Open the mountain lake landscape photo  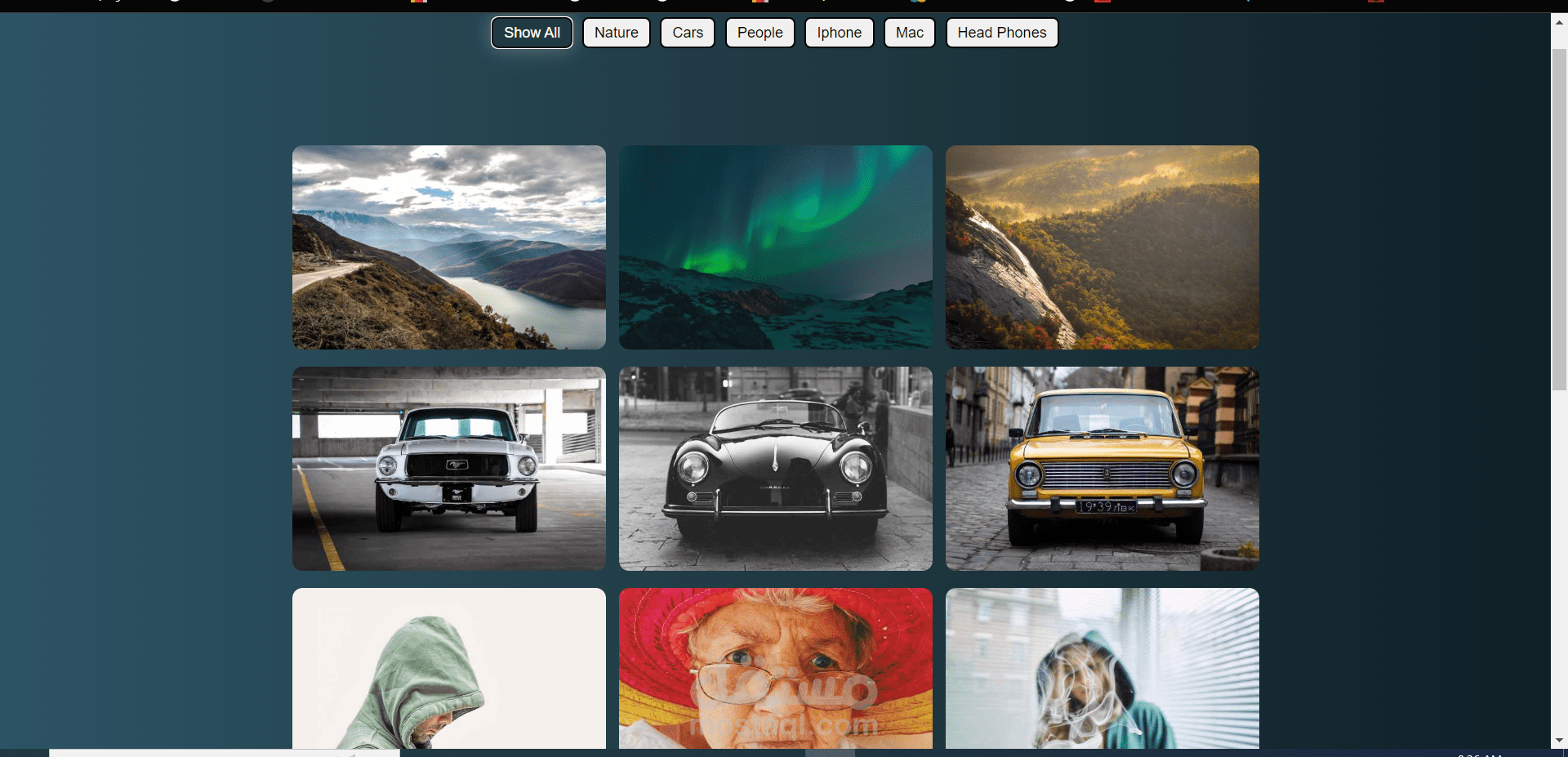449,247
